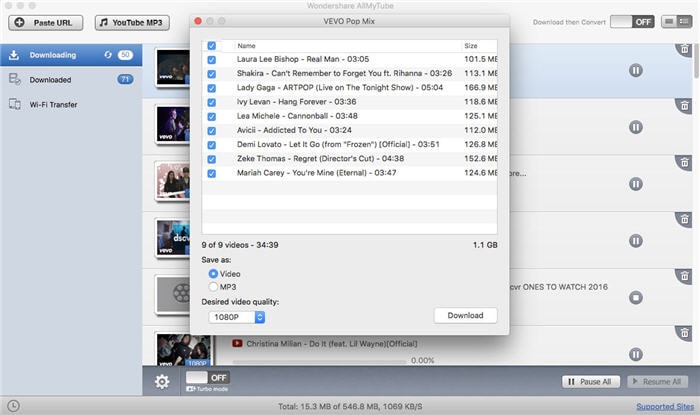Click the 9 of 9 videos summary text
Screen dimensions: 700x415
pos(240,245)
